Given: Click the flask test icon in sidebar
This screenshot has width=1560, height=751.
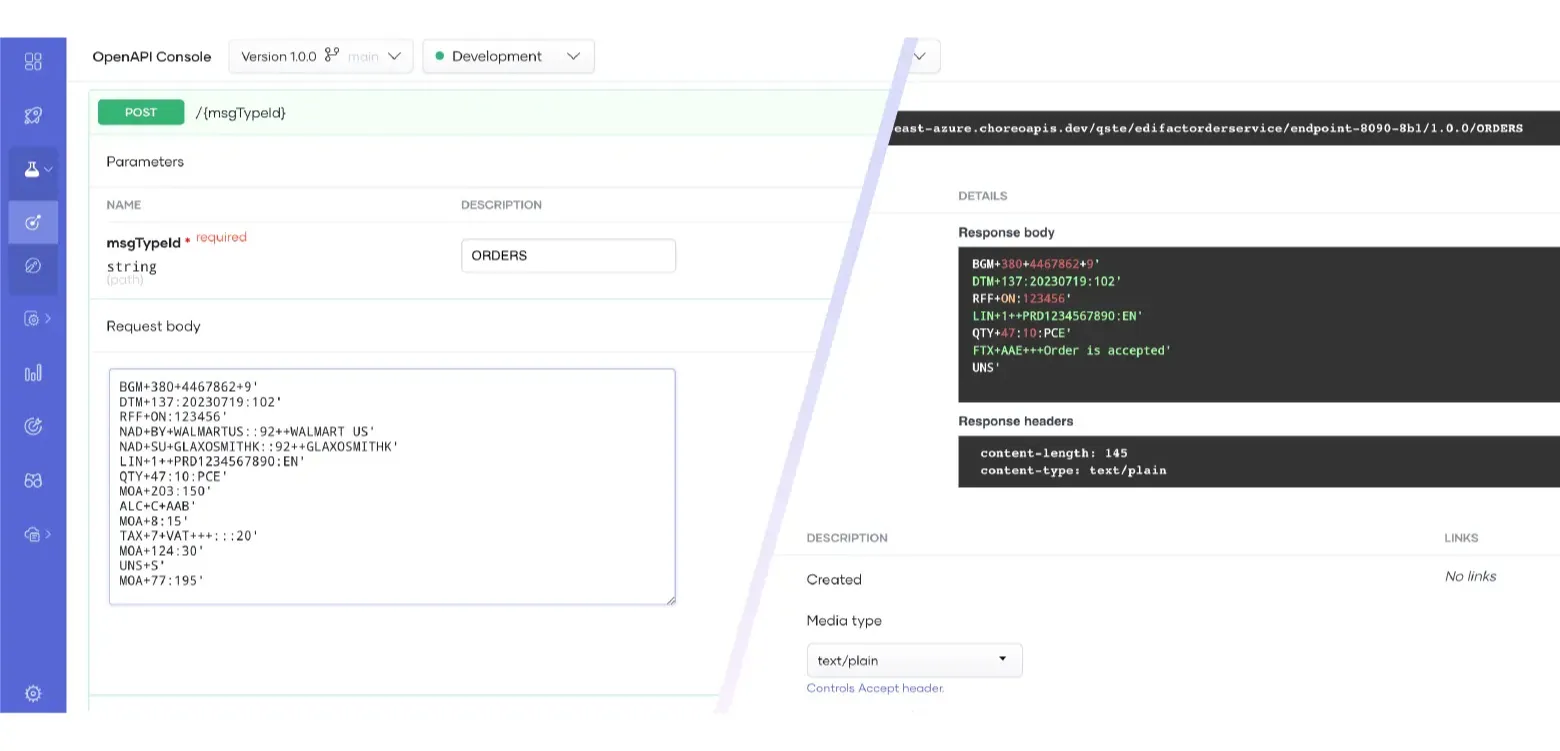Looking at the screenshot, I should coord(32,169).
